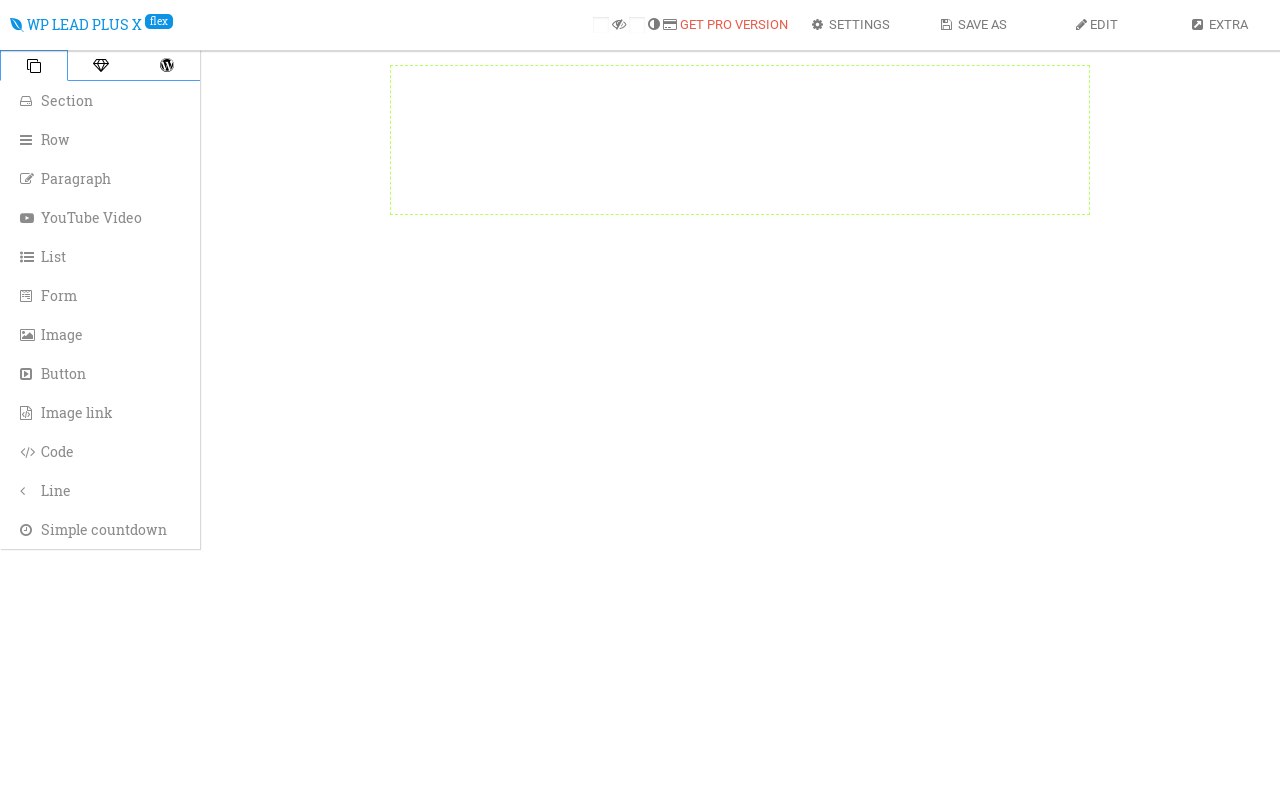
Task: Open the Extra menu
Action: click(1219, 25)
